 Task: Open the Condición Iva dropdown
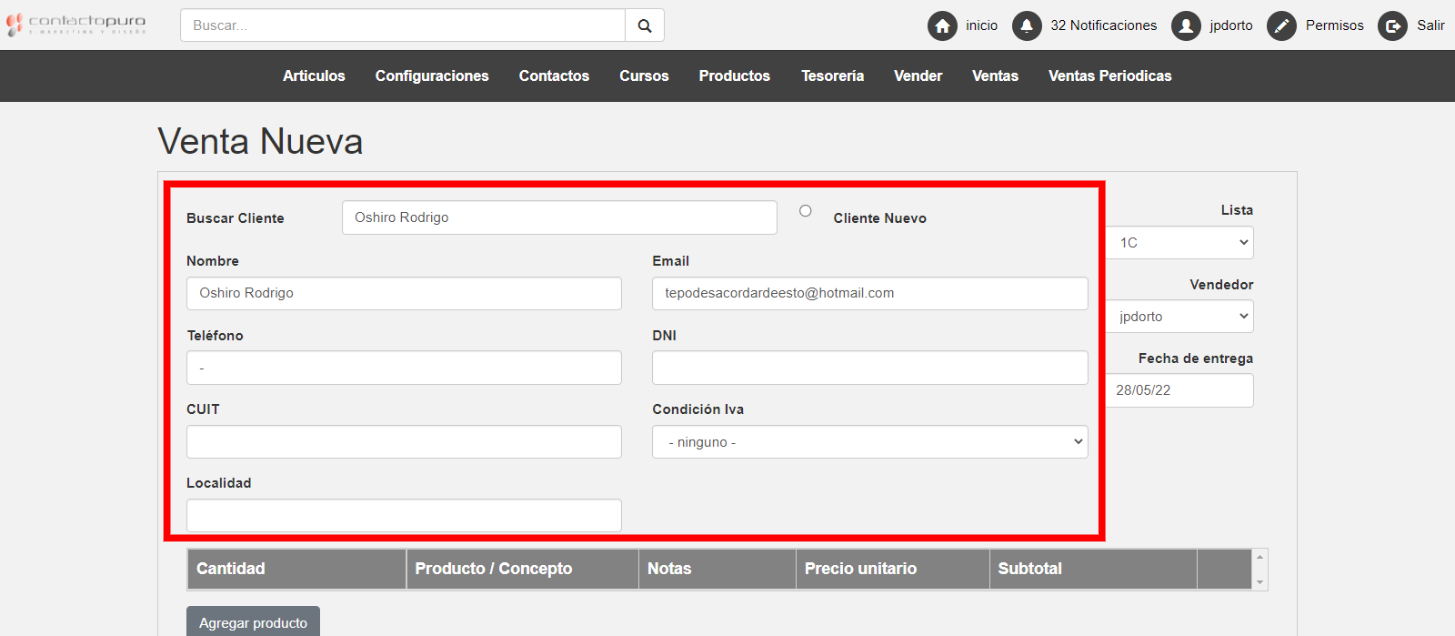[869, 442]
